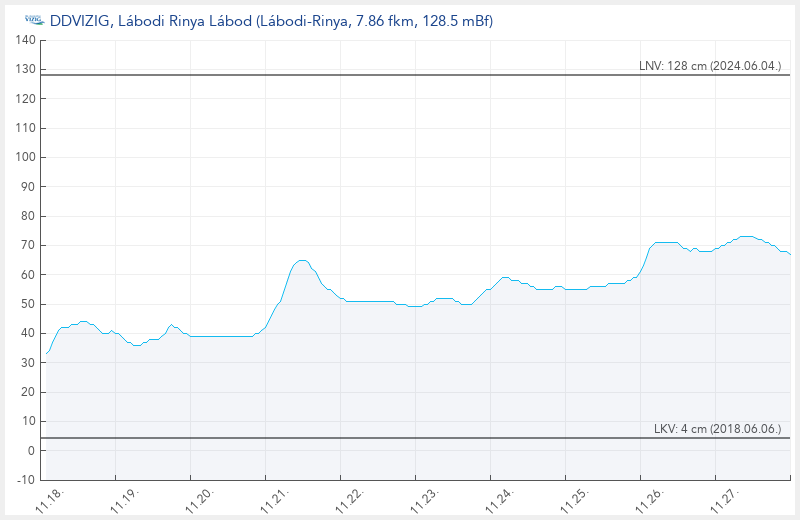The width and height of the screenshot is (800, 520).
Task: Select the 11.25. date on the x-axis
Action: pos(575,500)
